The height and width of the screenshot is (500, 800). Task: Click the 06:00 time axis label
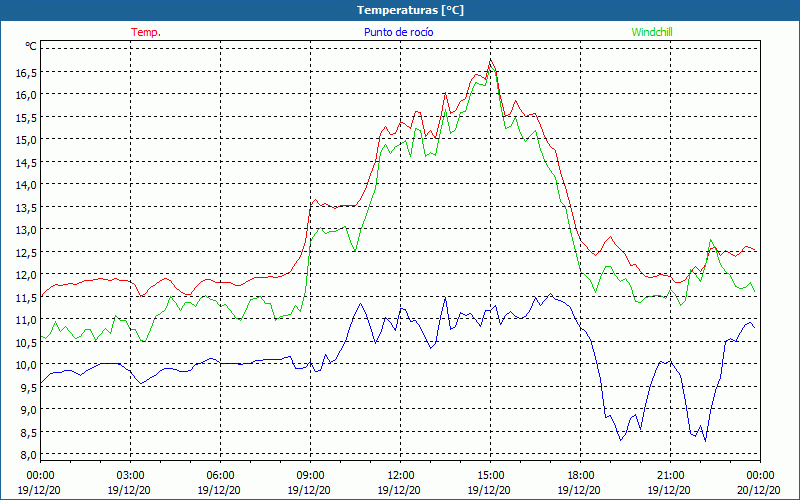click(x=220, y=476)
